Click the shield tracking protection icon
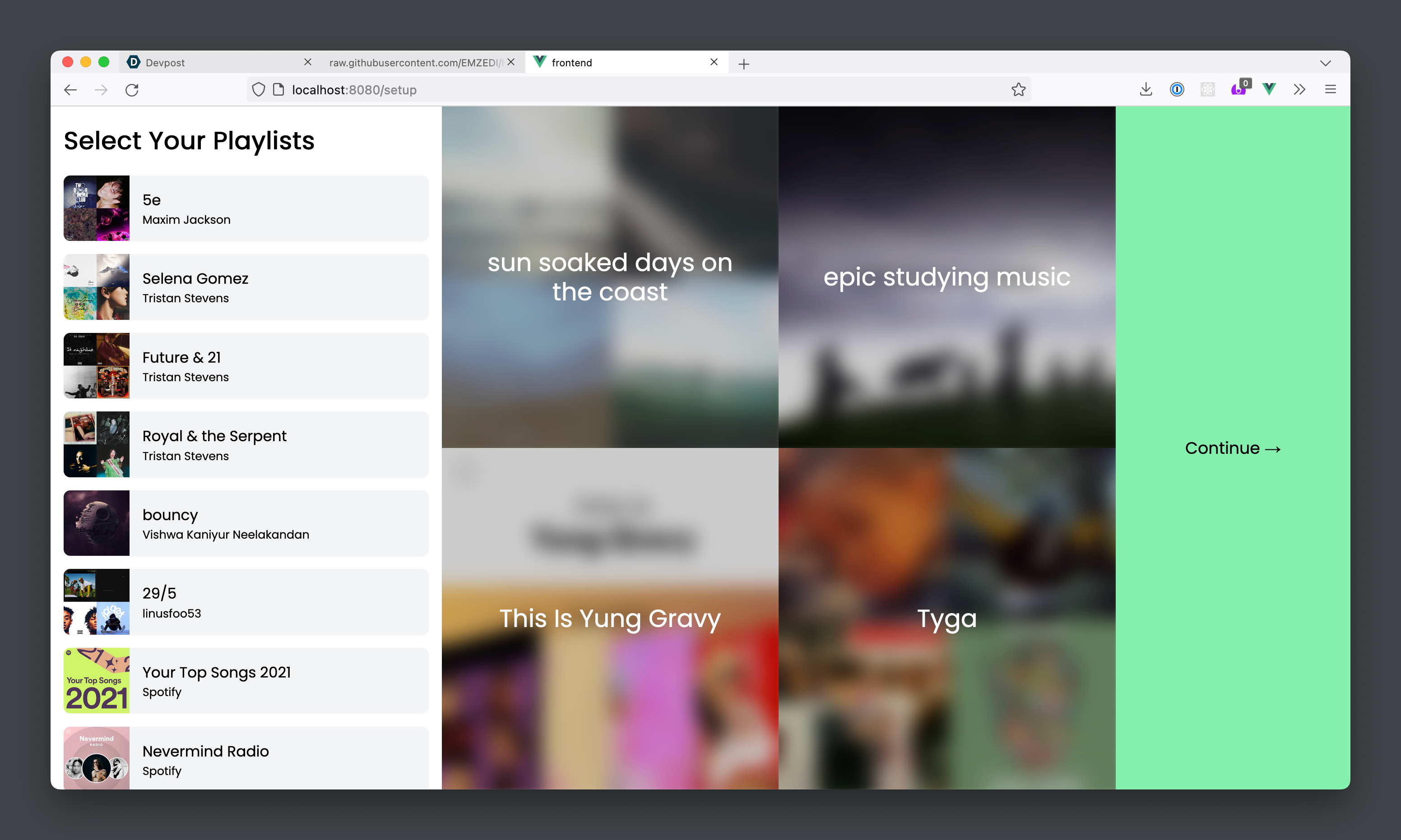The width and height of the screenshot is (1401, 840). point(258,90)
